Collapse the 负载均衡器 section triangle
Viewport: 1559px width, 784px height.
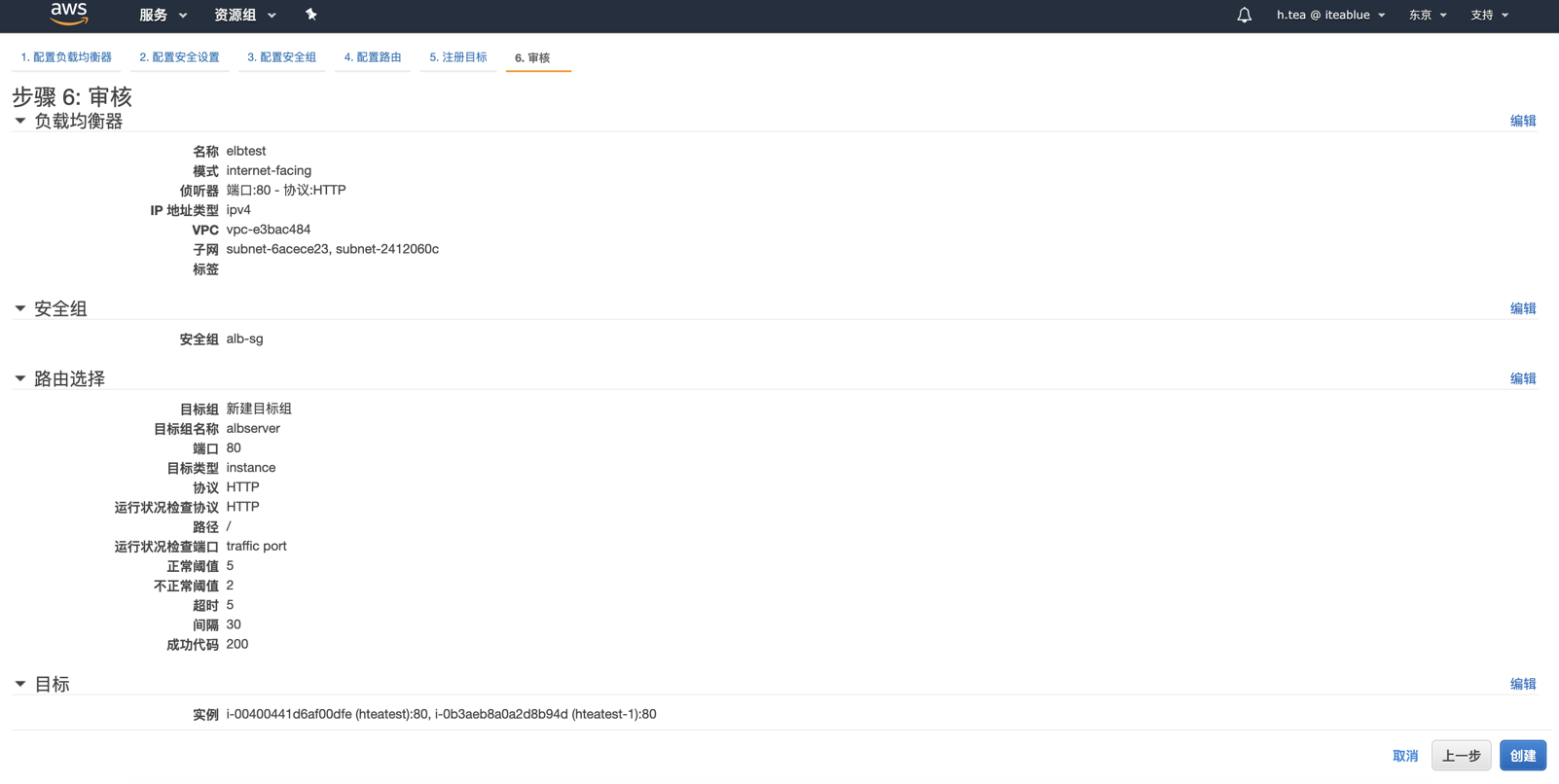point(20,121)
